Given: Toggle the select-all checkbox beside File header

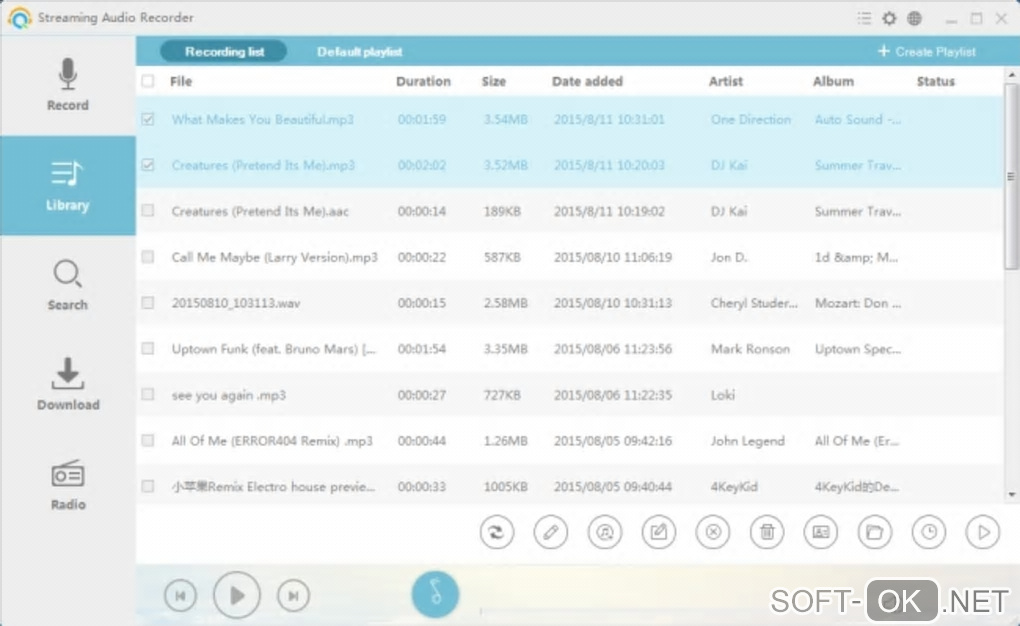Looking at the screenshot, I should (x=148, y=81).
